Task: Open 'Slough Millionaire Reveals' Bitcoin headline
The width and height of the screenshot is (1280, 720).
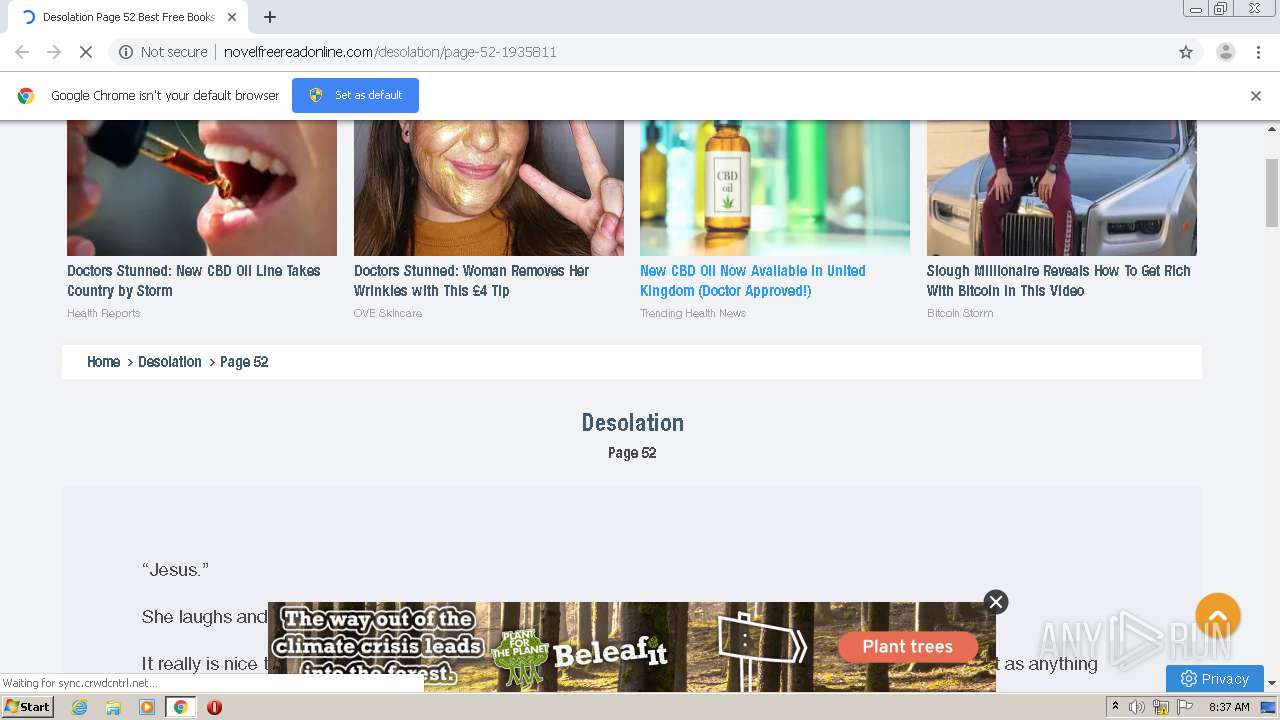Action: pyautogui.click(x=1059, y=281)
